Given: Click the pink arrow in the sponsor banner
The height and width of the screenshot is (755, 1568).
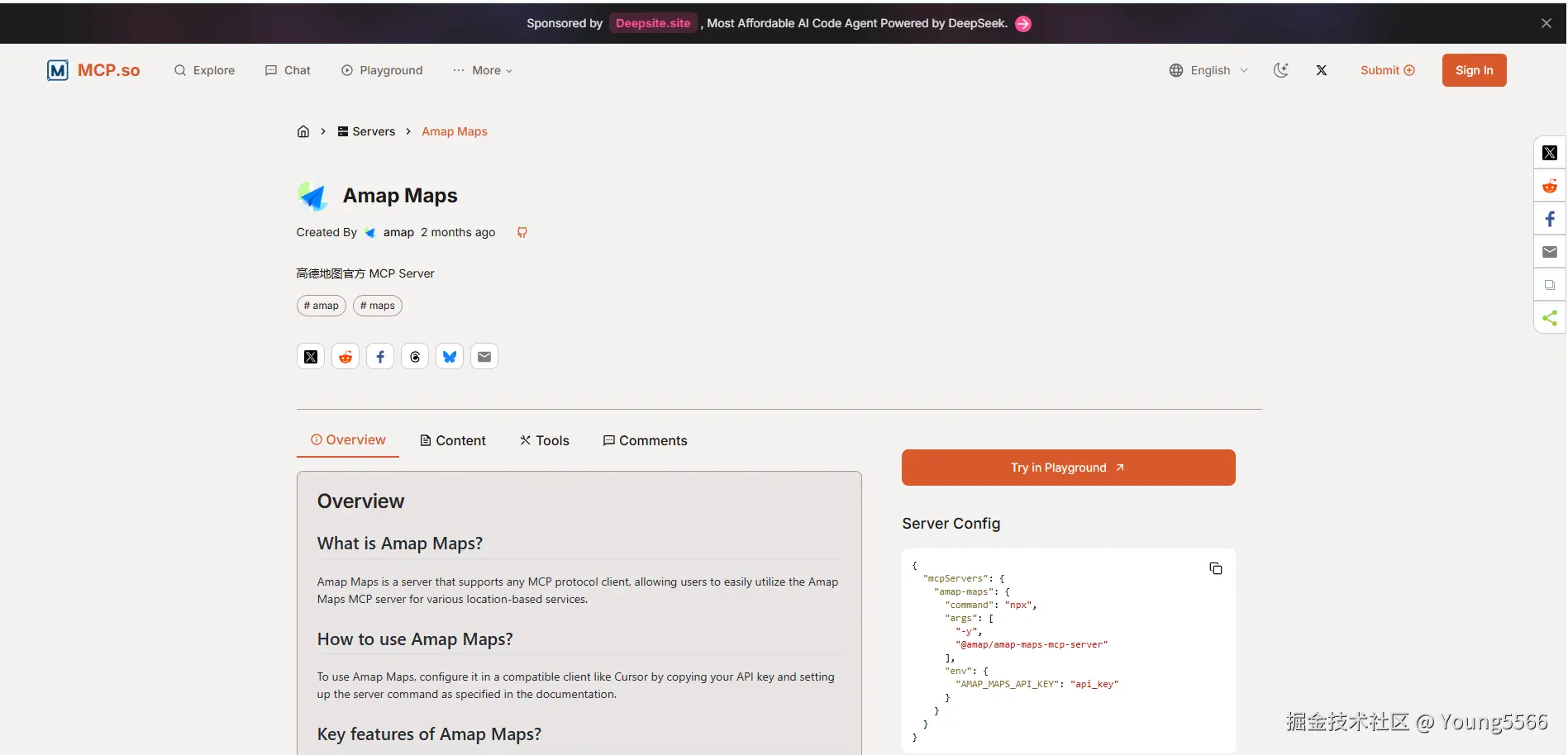Looking at the screenshot, I should coord(1023,24).
